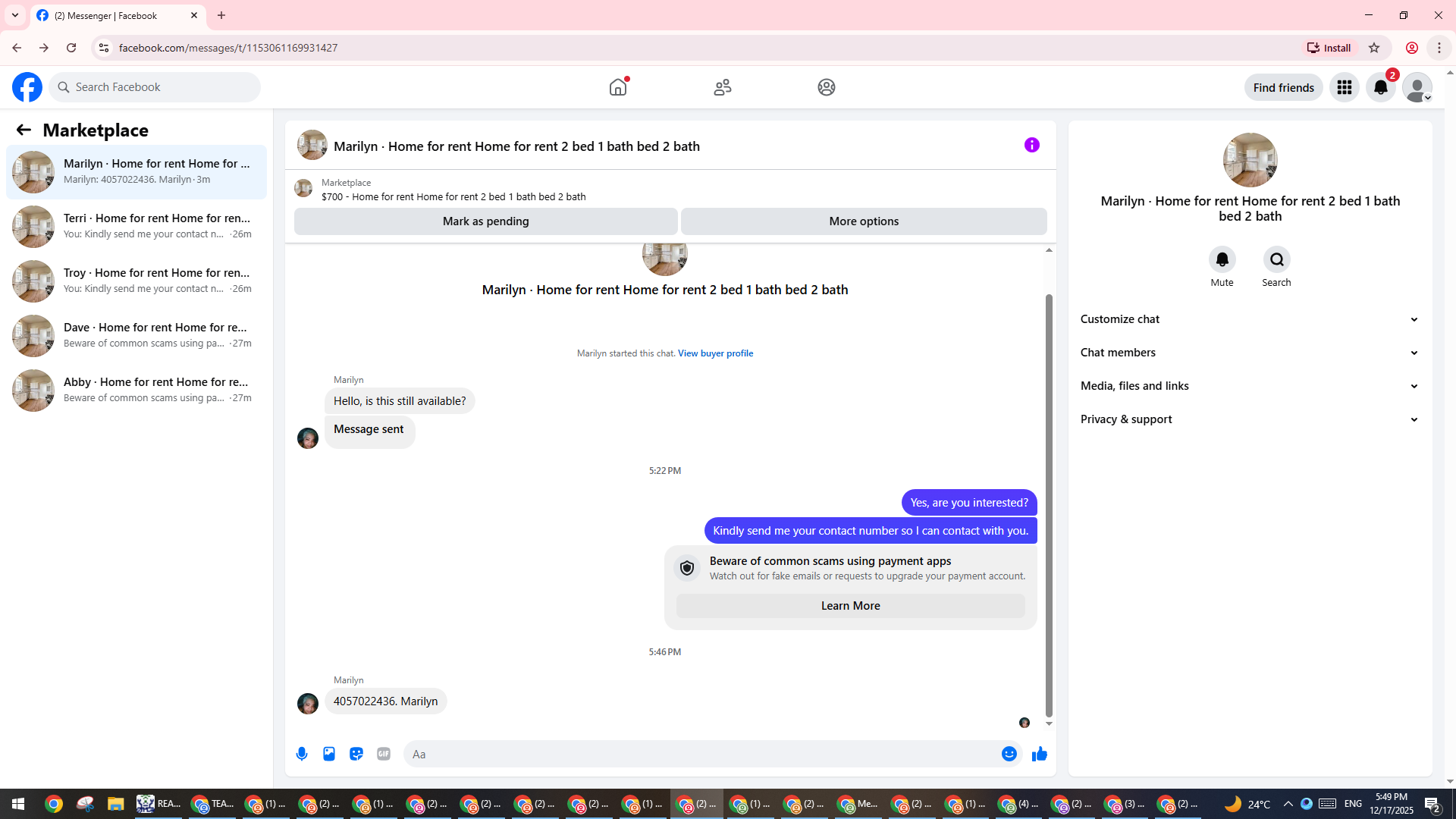Send a thumbs-up like

point(1039,754)
